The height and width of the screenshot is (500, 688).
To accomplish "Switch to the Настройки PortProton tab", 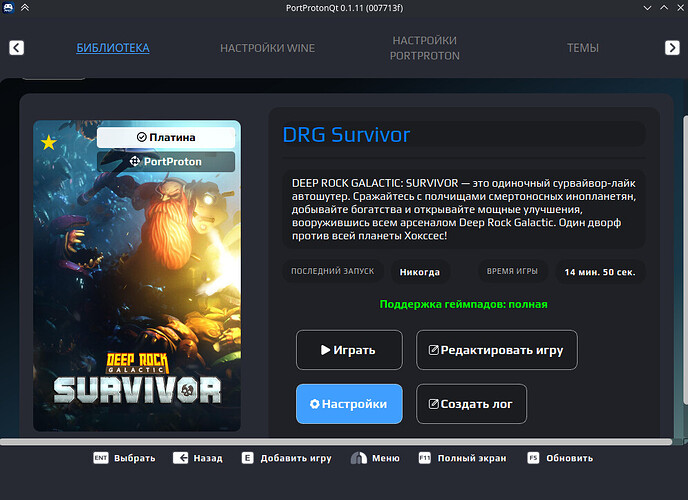I will [425, 48].
